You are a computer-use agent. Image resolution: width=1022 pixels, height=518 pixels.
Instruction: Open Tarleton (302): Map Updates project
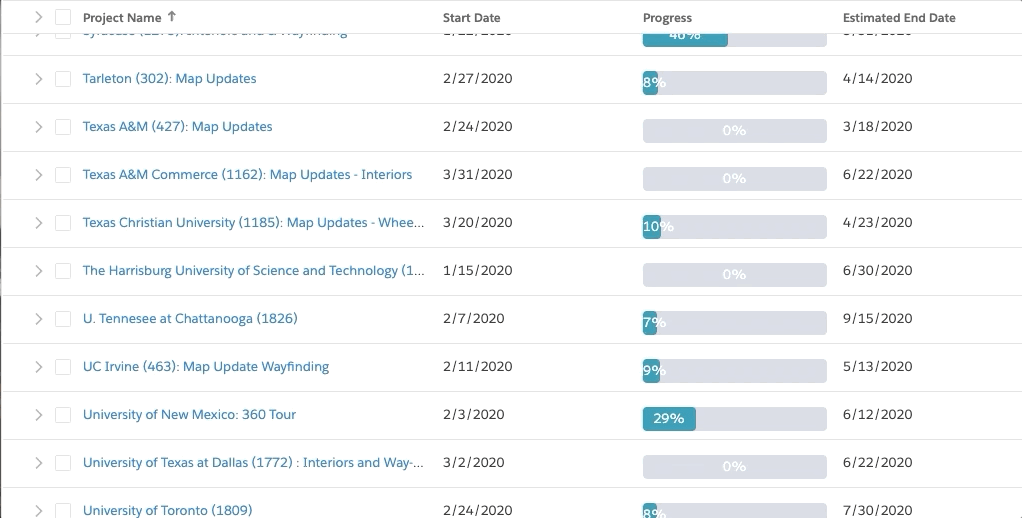click(x=169, y=78)
